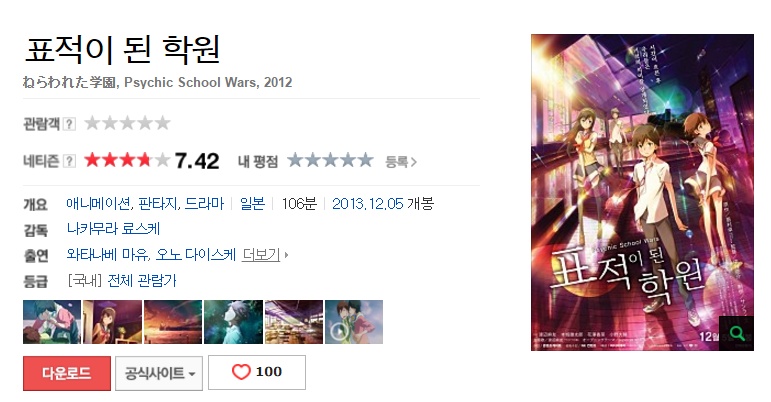
Task: Click the magnifier icon on the poster
Action: click(736, 334)
